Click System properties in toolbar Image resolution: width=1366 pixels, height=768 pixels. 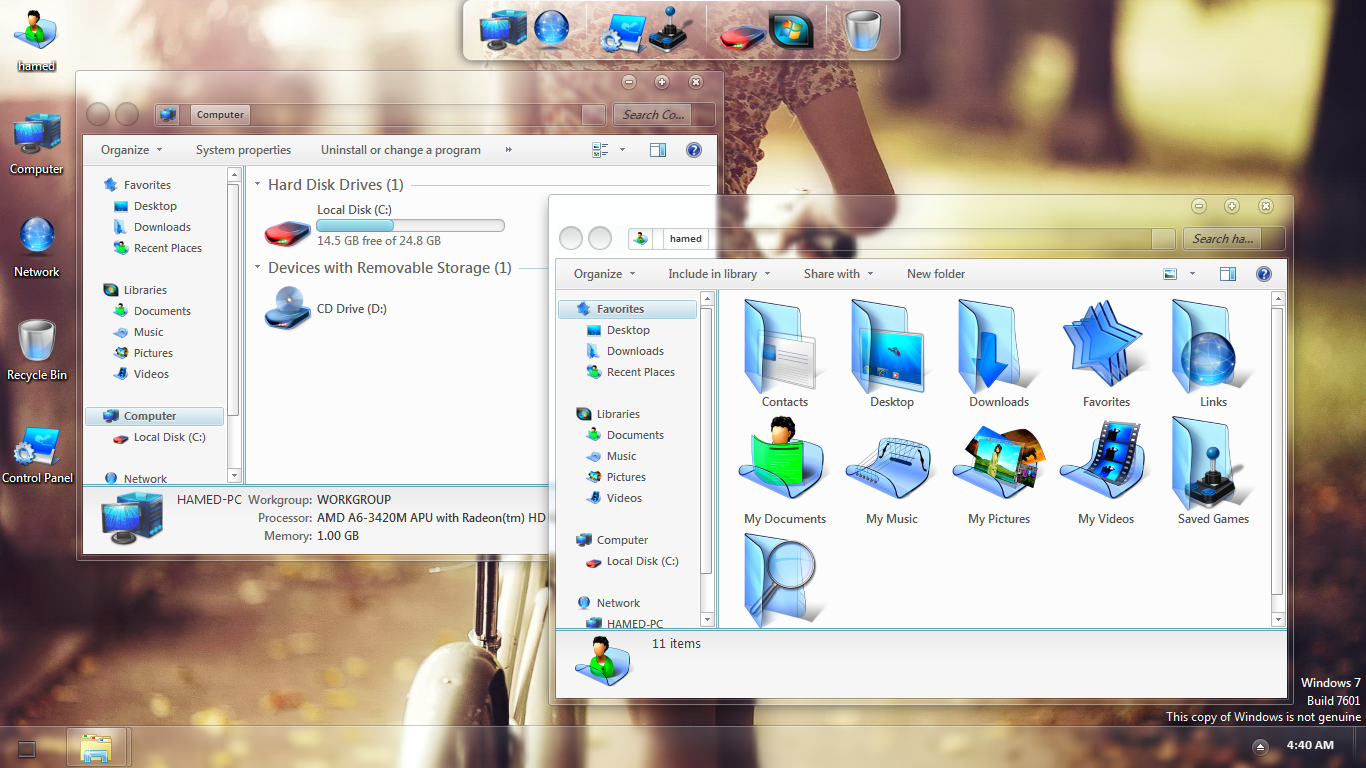tap(243, 150)
